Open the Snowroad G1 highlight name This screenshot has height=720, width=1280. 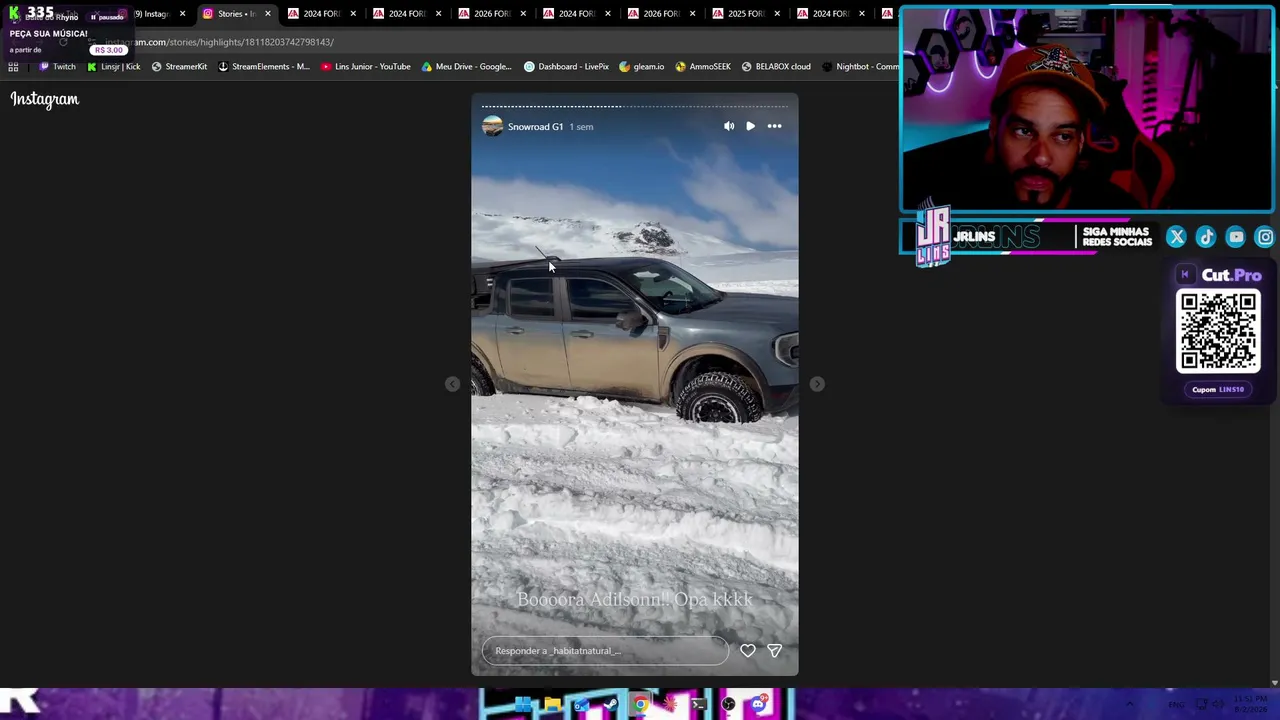pos(535,127)
